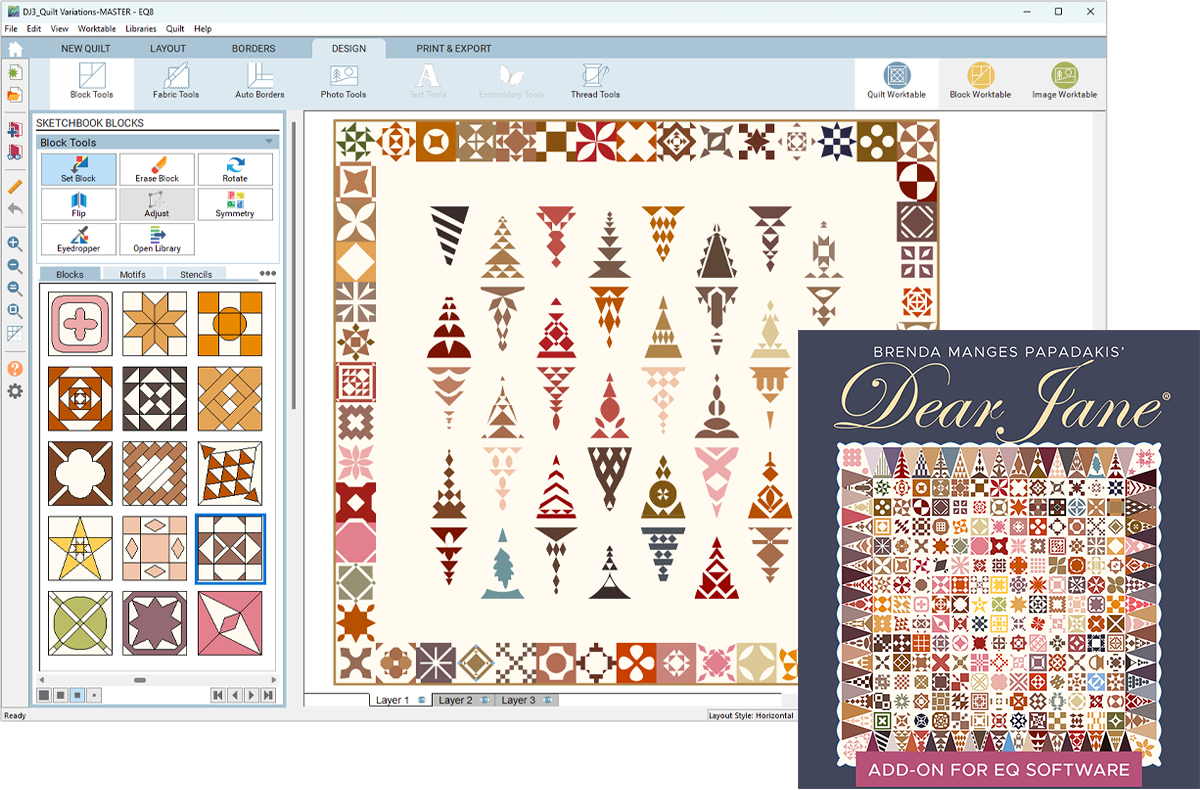
Task: Set second-largest block thumbnail size
Action: 61,694
